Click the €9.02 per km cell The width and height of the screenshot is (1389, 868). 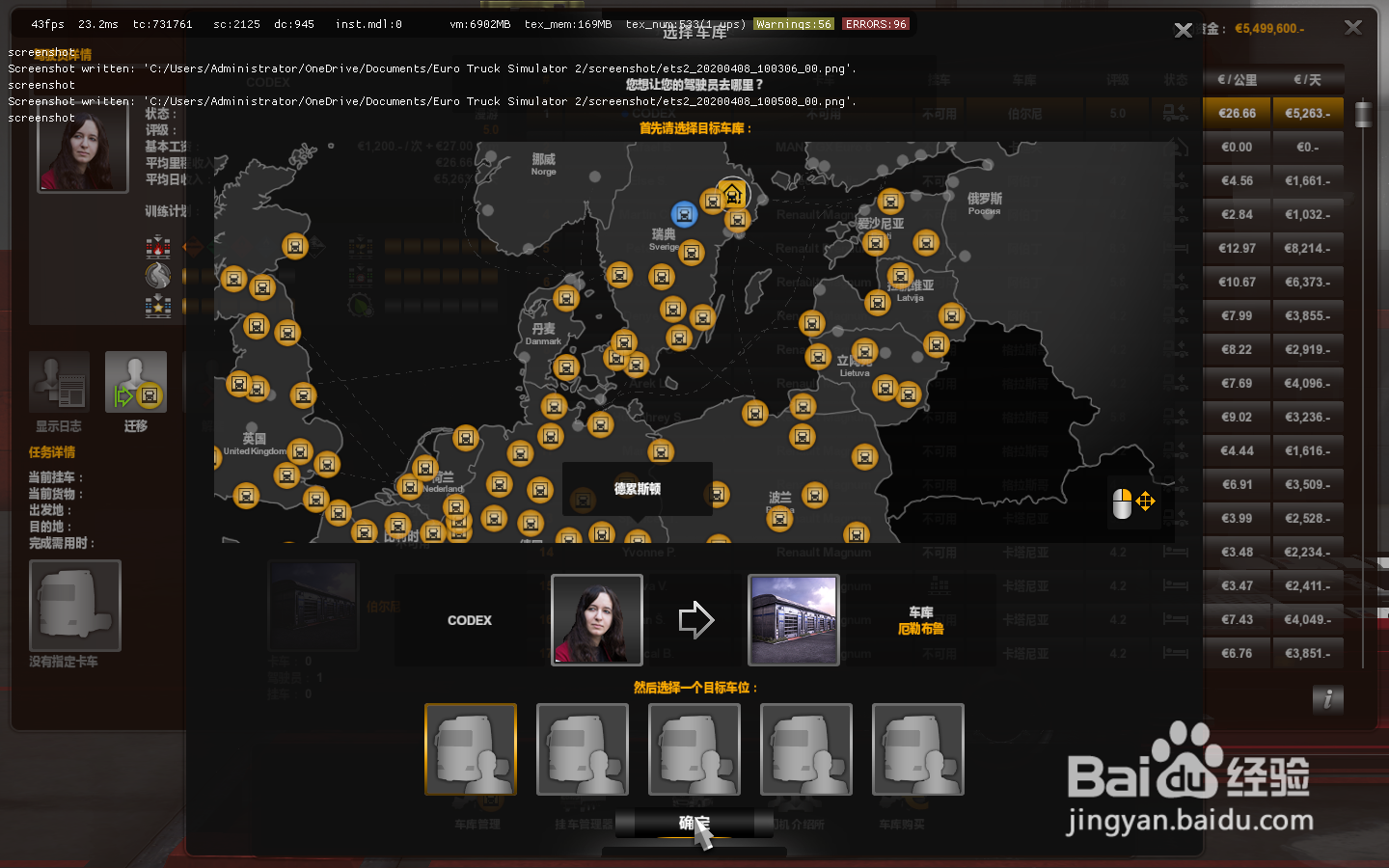click(1238, 417)
